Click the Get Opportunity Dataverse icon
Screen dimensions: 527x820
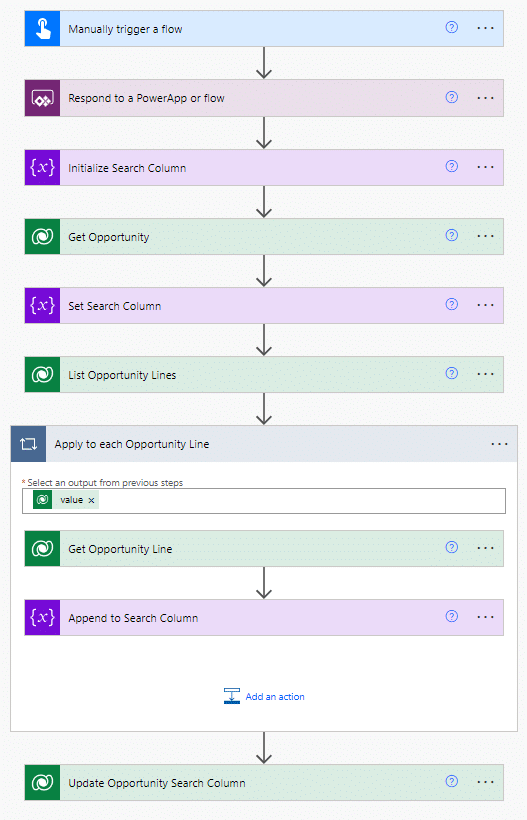pos(42,236)
